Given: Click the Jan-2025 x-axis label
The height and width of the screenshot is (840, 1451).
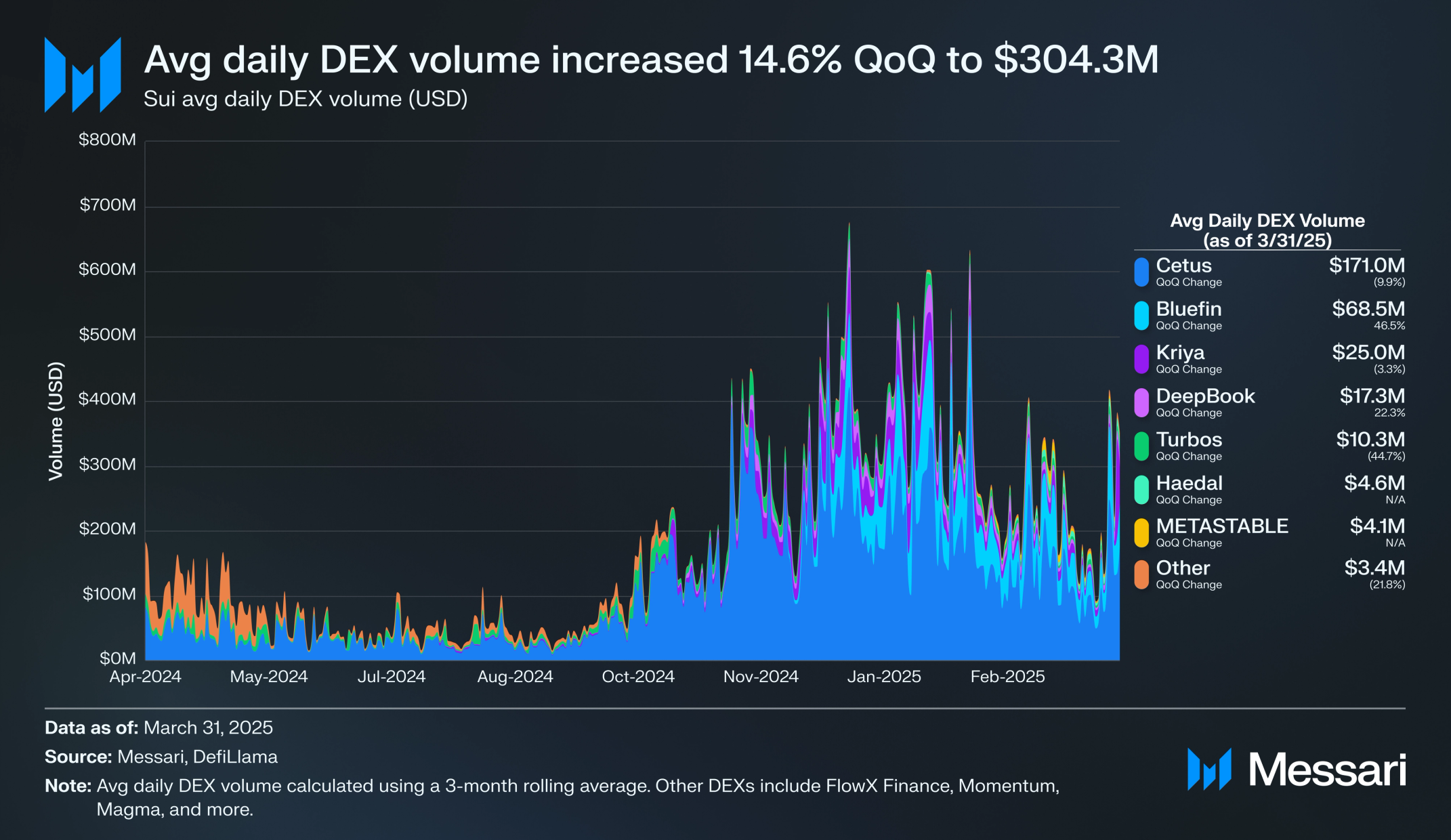Looking at the screenshot, I should [884, 676].
